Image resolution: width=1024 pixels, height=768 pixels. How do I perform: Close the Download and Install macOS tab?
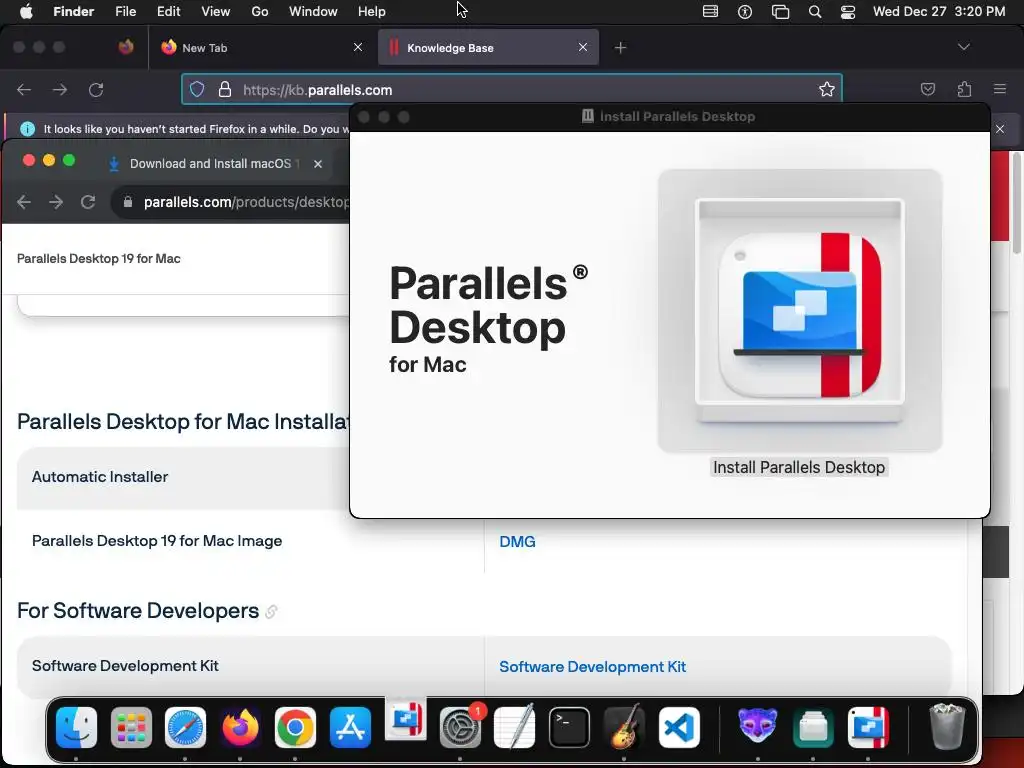[317, 164]
